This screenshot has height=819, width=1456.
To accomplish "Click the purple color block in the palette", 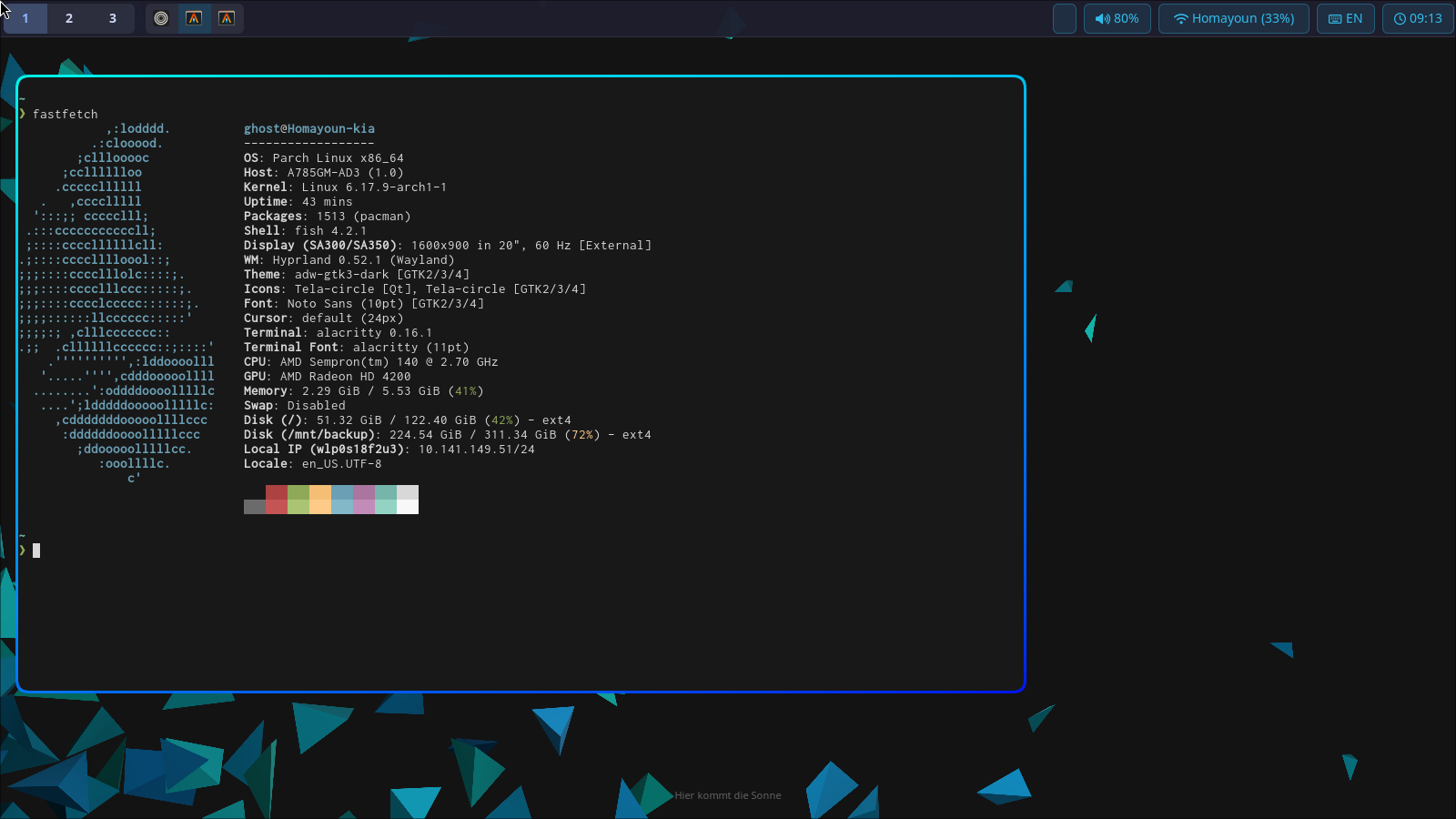I will coord(364,500).
